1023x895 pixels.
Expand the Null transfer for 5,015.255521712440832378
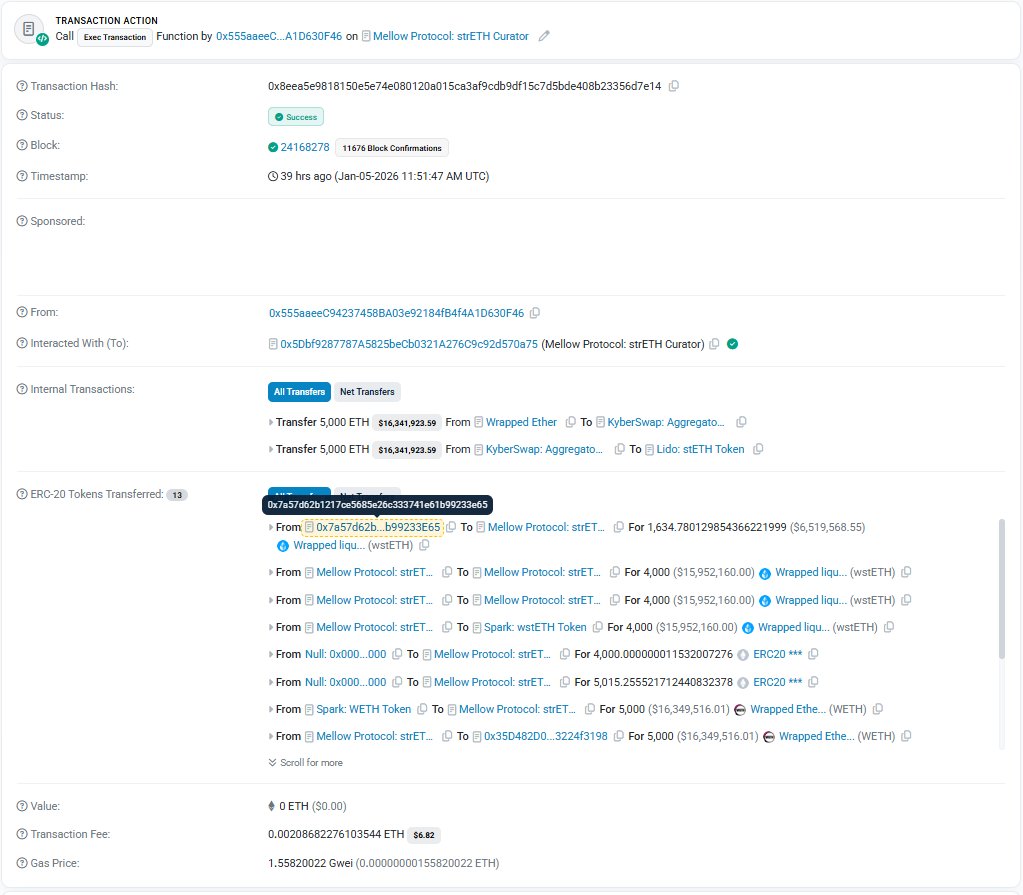point(271,682)
